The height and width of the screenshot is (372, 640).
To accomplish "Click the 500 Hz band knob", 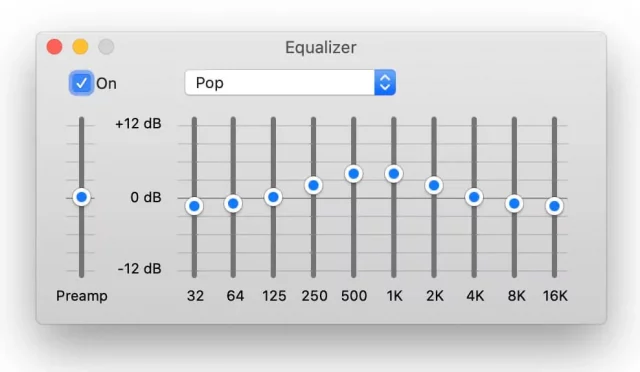I will [x=353, y=174].
